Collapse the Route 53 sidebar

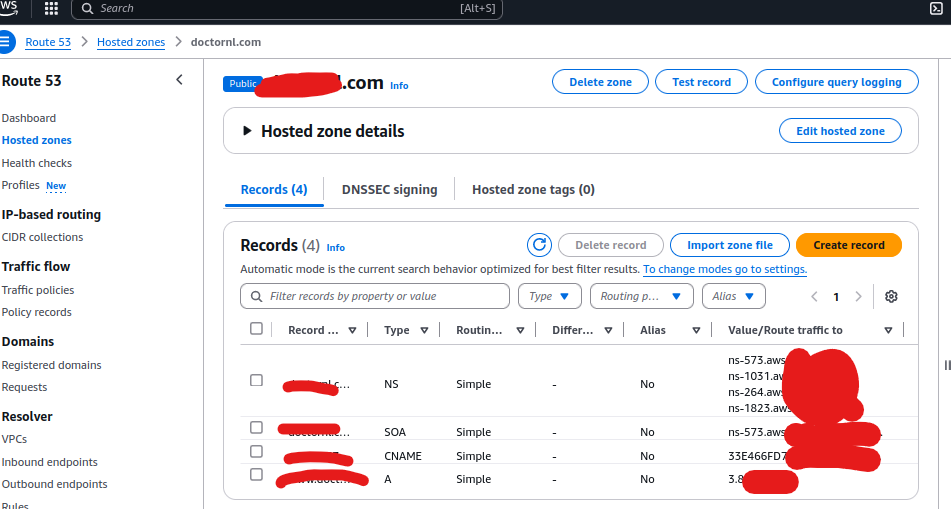pos(179,80)
